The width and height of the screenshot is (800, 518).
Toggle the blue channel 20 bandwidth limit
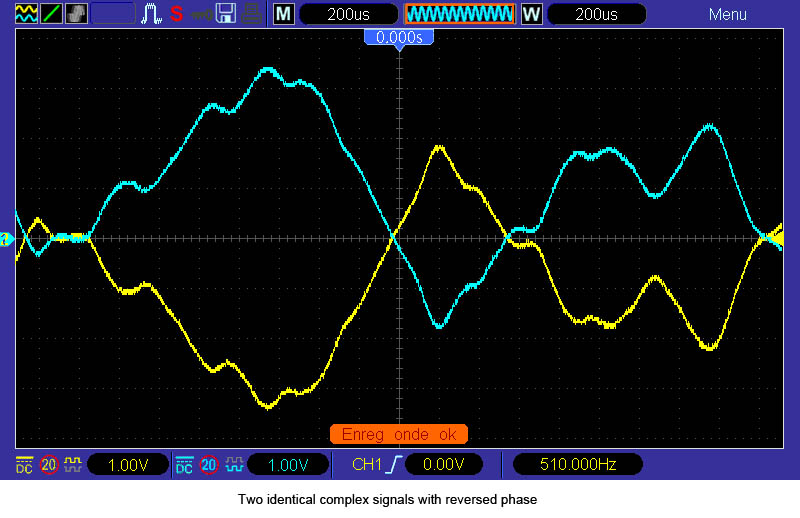209,464
